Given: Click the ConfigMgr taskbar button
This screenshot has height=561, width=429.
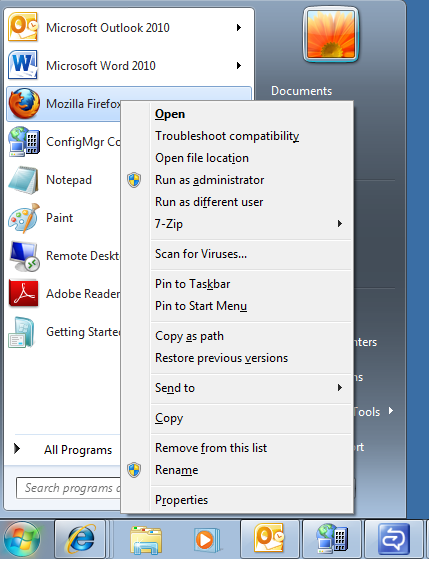Looking at the screenshot, I should (332, 538).
